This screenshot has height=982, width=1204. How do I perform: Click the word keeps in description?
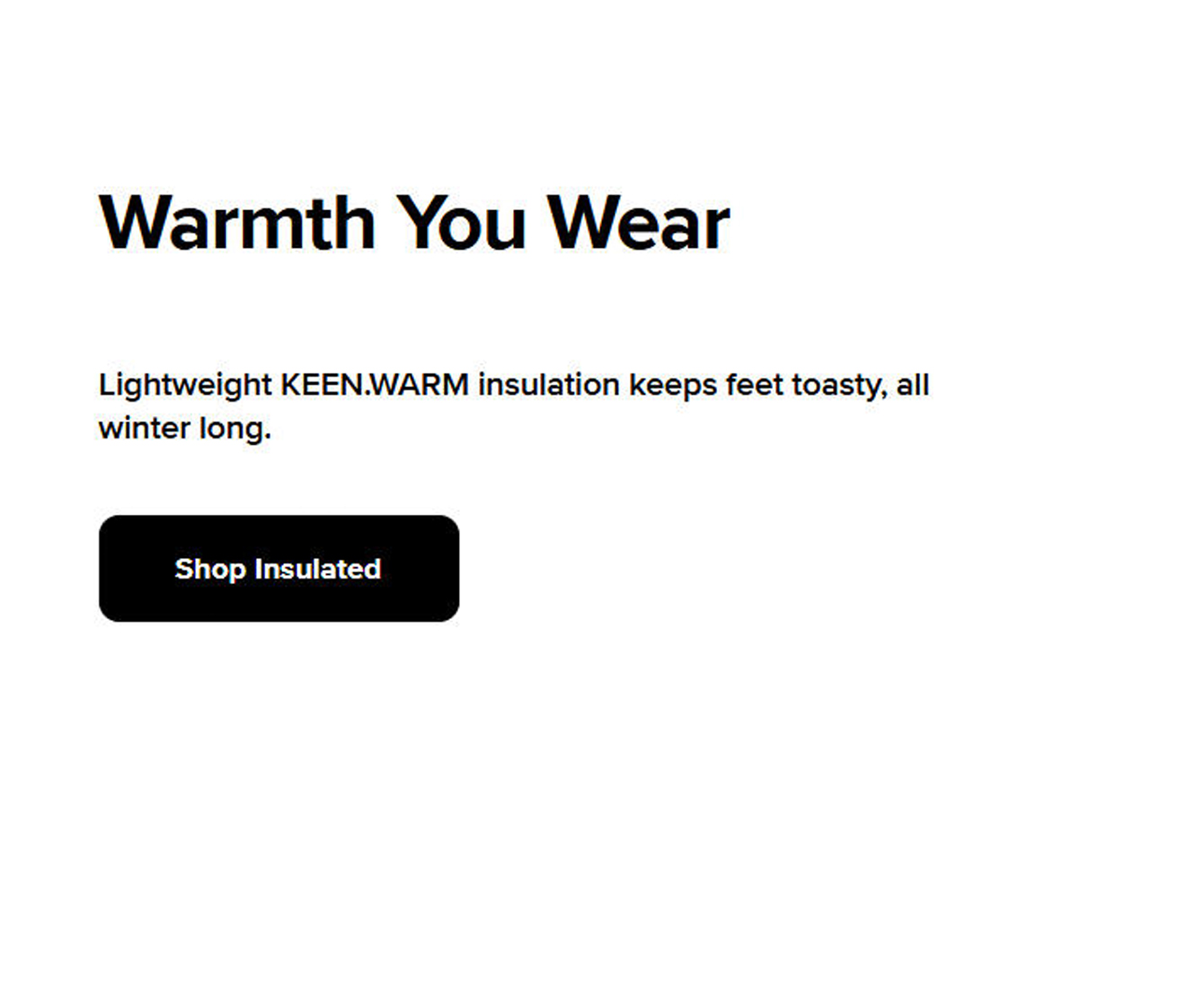(x=673, y=385)
